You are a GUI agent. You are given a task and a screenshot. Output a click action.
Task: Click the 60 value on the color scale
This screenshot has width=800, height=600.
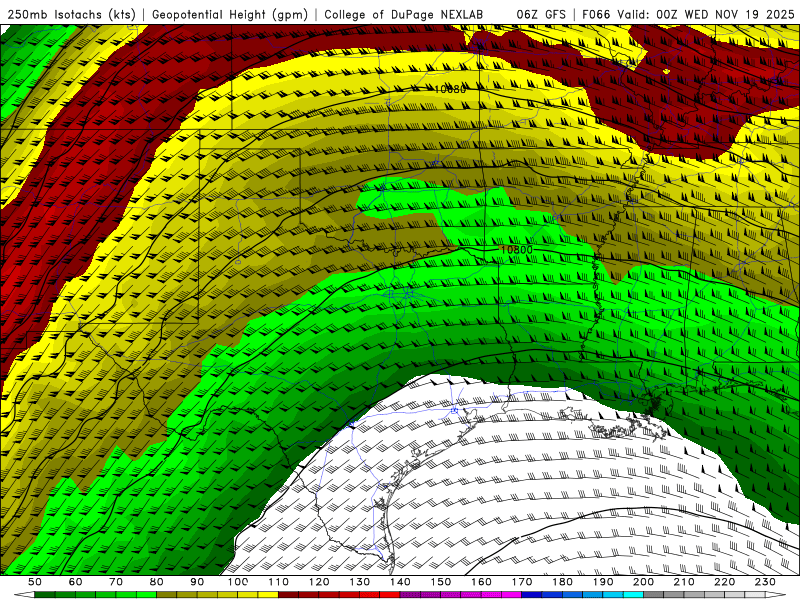click(x=75, y=582)
